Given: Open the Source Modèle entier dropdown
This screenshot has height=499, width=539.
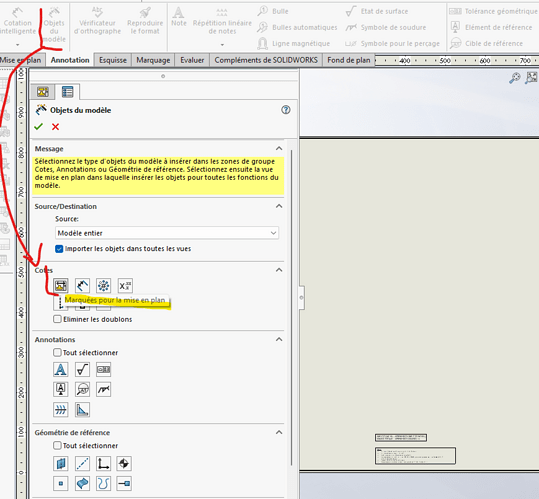Looking at the screenshot, I should coord(167,233).
